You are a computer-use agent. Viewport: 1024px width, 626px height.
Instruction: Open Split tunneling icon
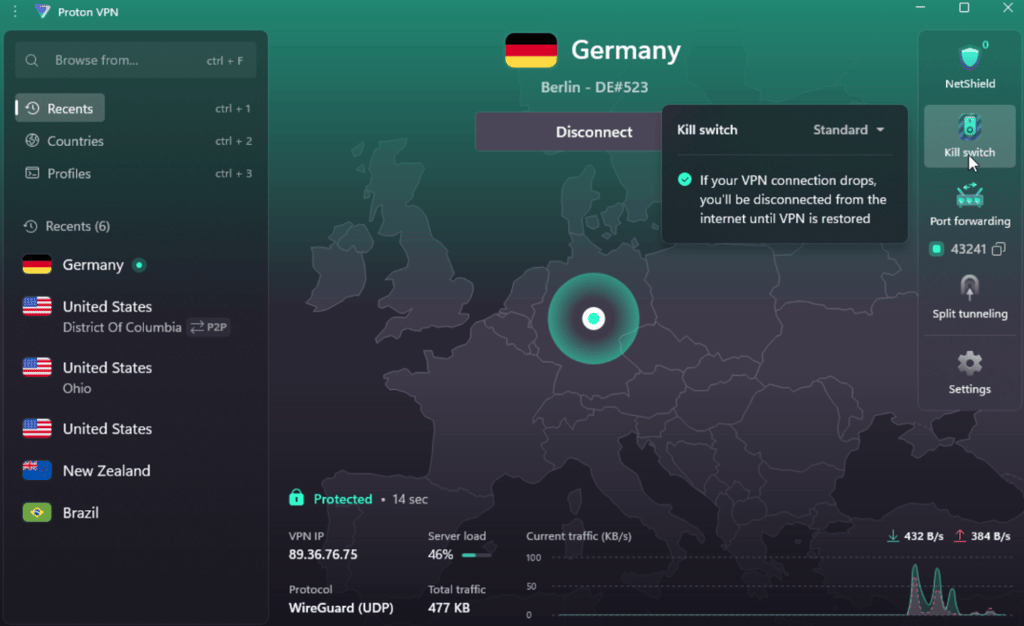[x=969, y=287]
